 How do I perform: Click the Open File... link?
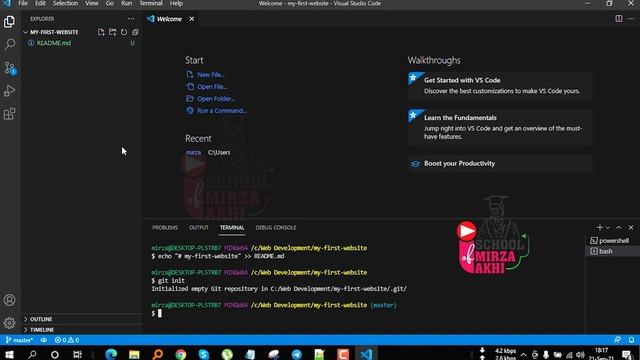pos(212,87)
